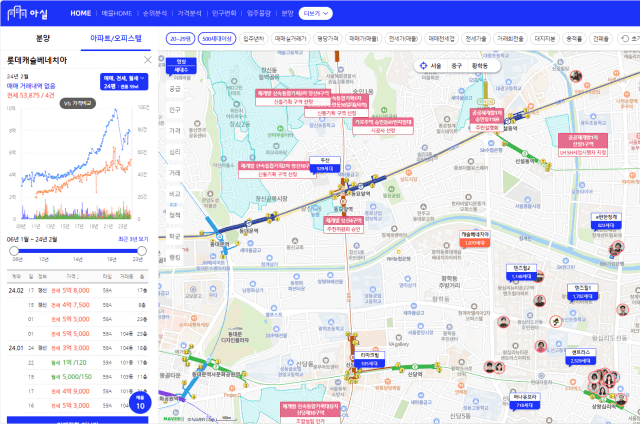Image resolution: width=640 pixels, height=424 pixels.
Task: Open the 가격 map side menu
Action: (x=175, y=131)
